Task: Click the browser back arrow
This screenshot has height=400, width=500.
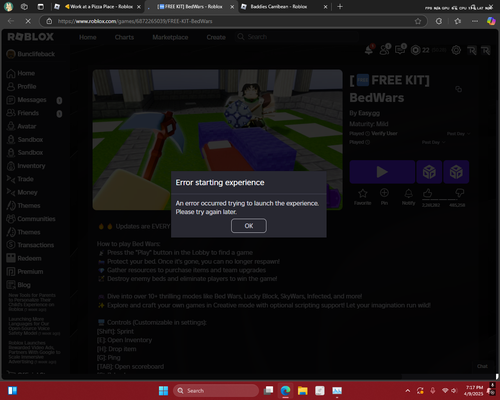Action: coord(11,21)
